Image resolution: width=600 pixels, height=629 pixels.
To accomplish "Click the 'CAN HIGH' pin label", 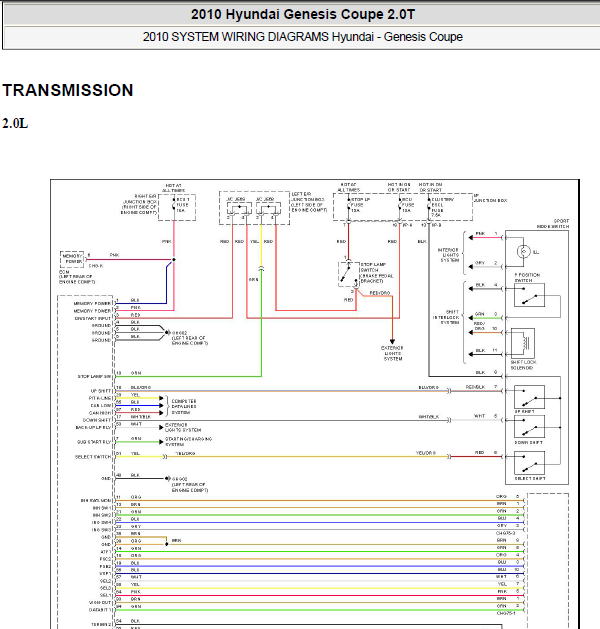I will pos(100,413).
